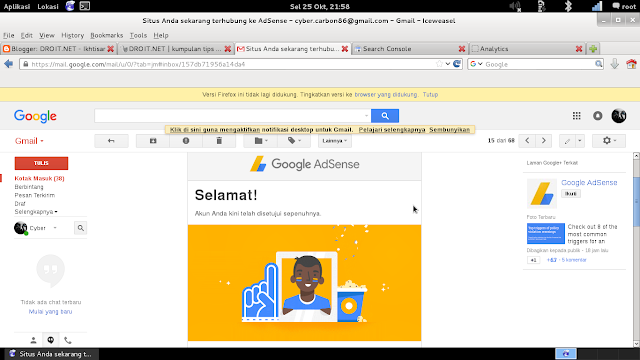640x360 pixels.
Task: Switch to the Analytics tab
Action: pos(527,49)
